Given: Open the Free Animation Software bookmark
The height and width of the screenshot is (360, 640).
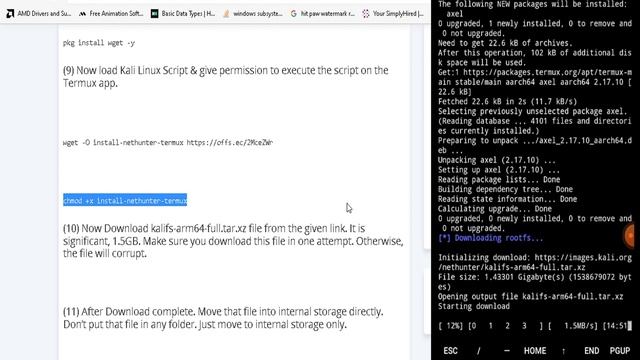Looking at the screenshot, I should coord(111,13).
